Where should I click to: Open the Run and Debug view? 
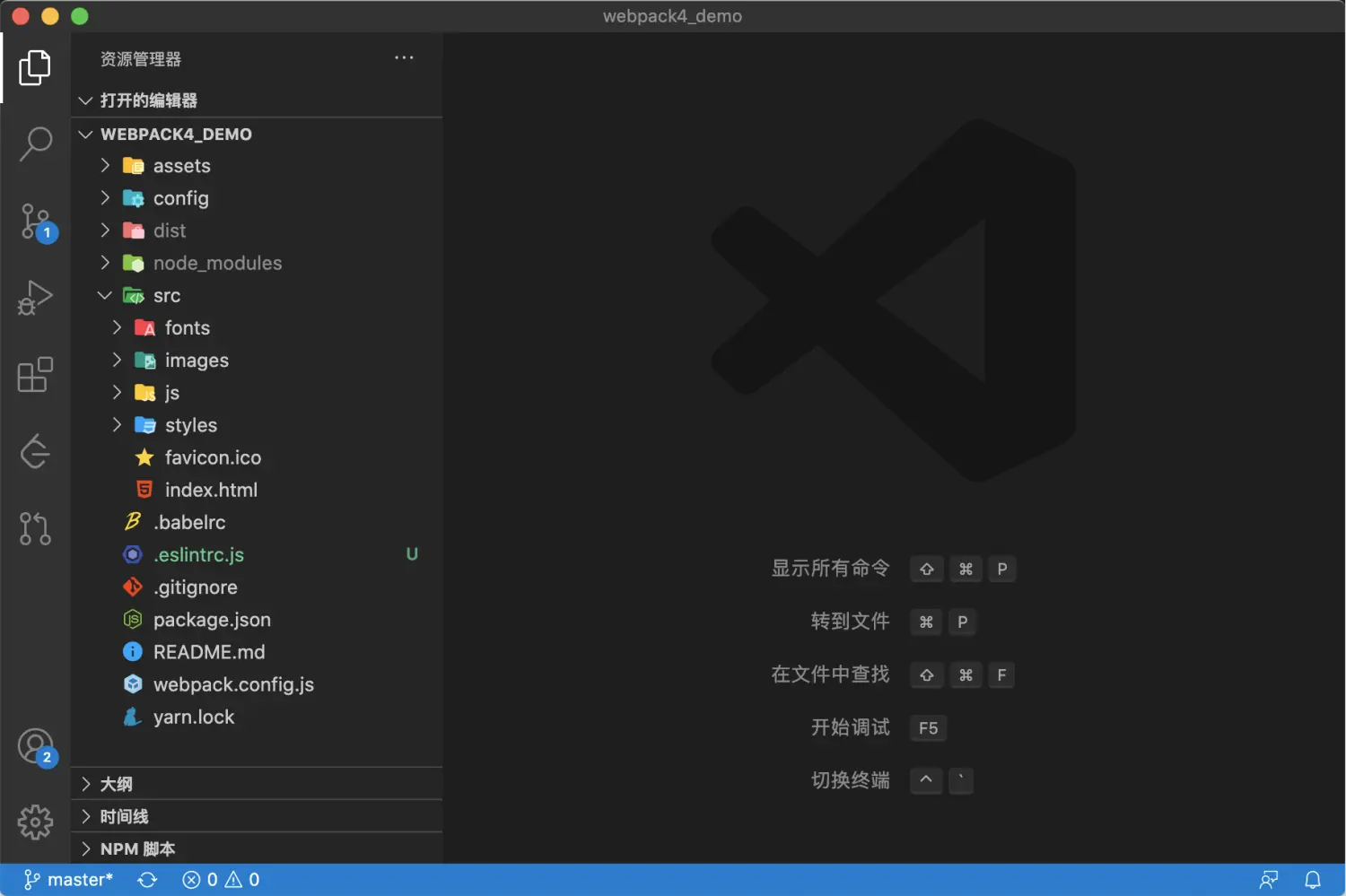35,298
